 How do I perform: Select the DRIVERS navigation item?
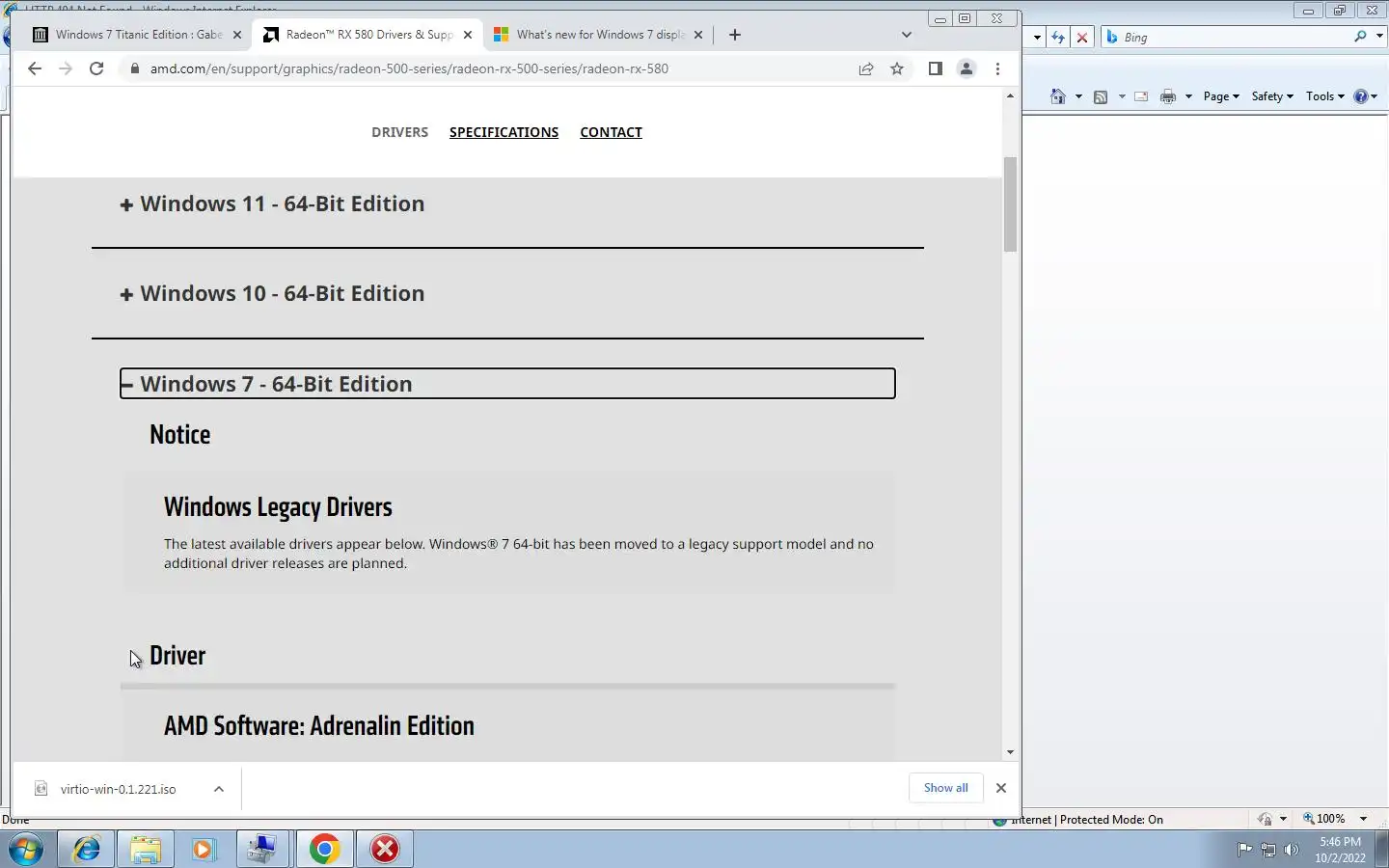pos(399,132)
